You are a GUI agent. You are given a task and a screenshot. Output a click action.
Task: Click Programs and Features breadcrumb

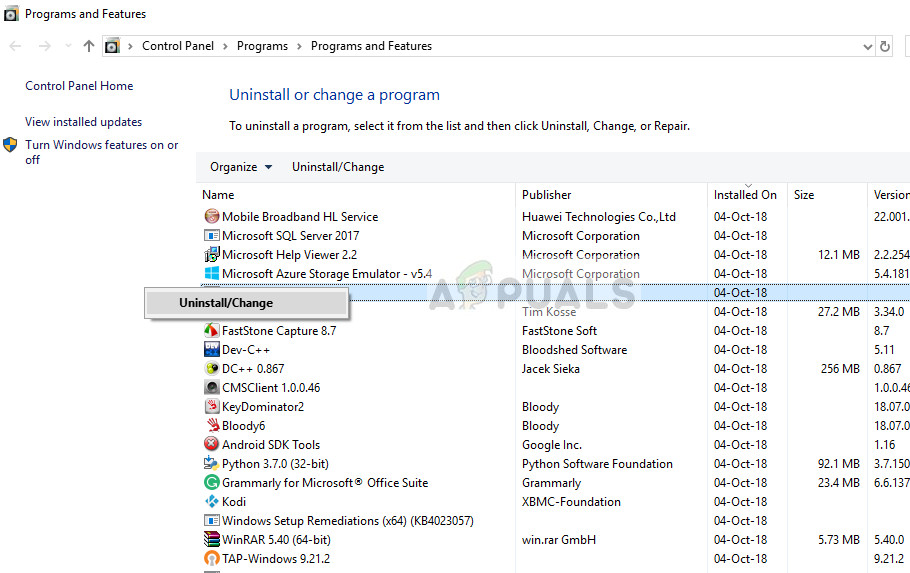(371, 46)
